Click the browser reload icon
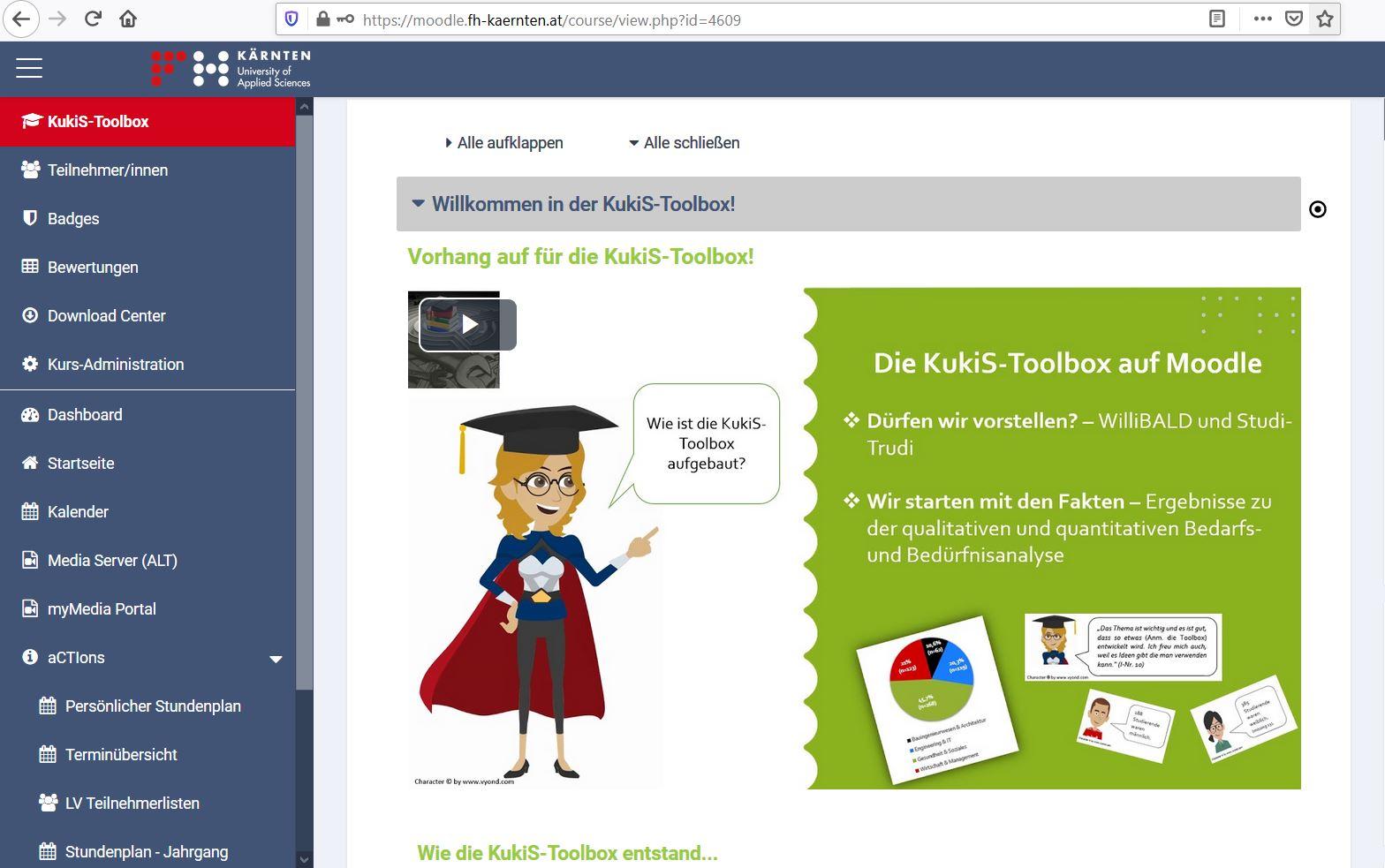Image resolution: width=1385 pixels, height=868 pixels. tap(93, 19)
